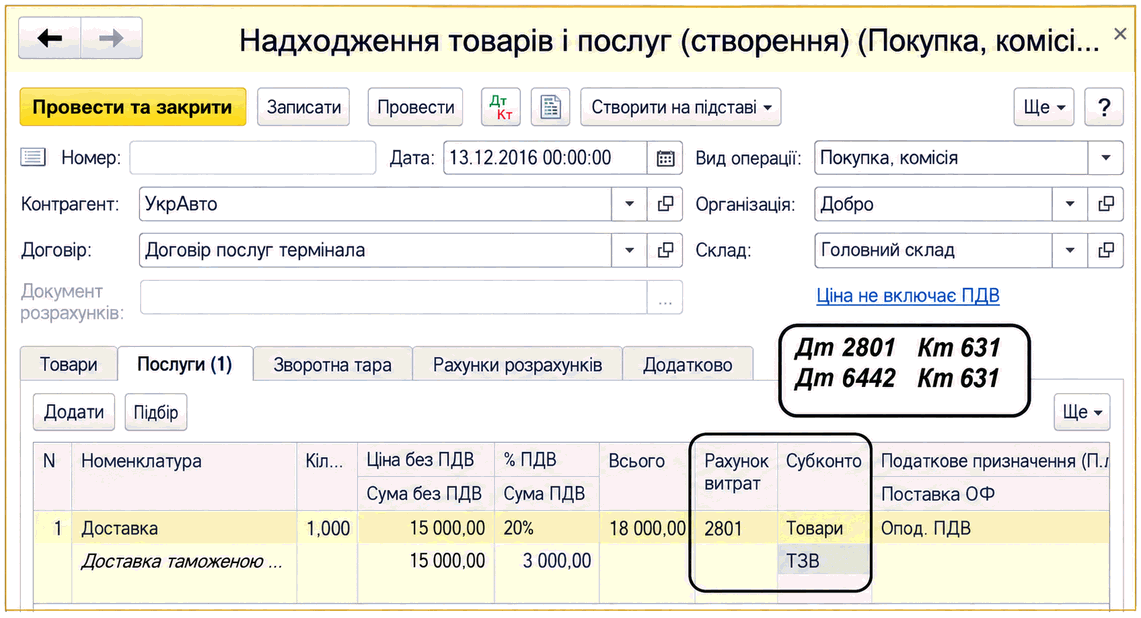
Task: Expand the Організація dropdown arrow
Action: (1070, 204)
